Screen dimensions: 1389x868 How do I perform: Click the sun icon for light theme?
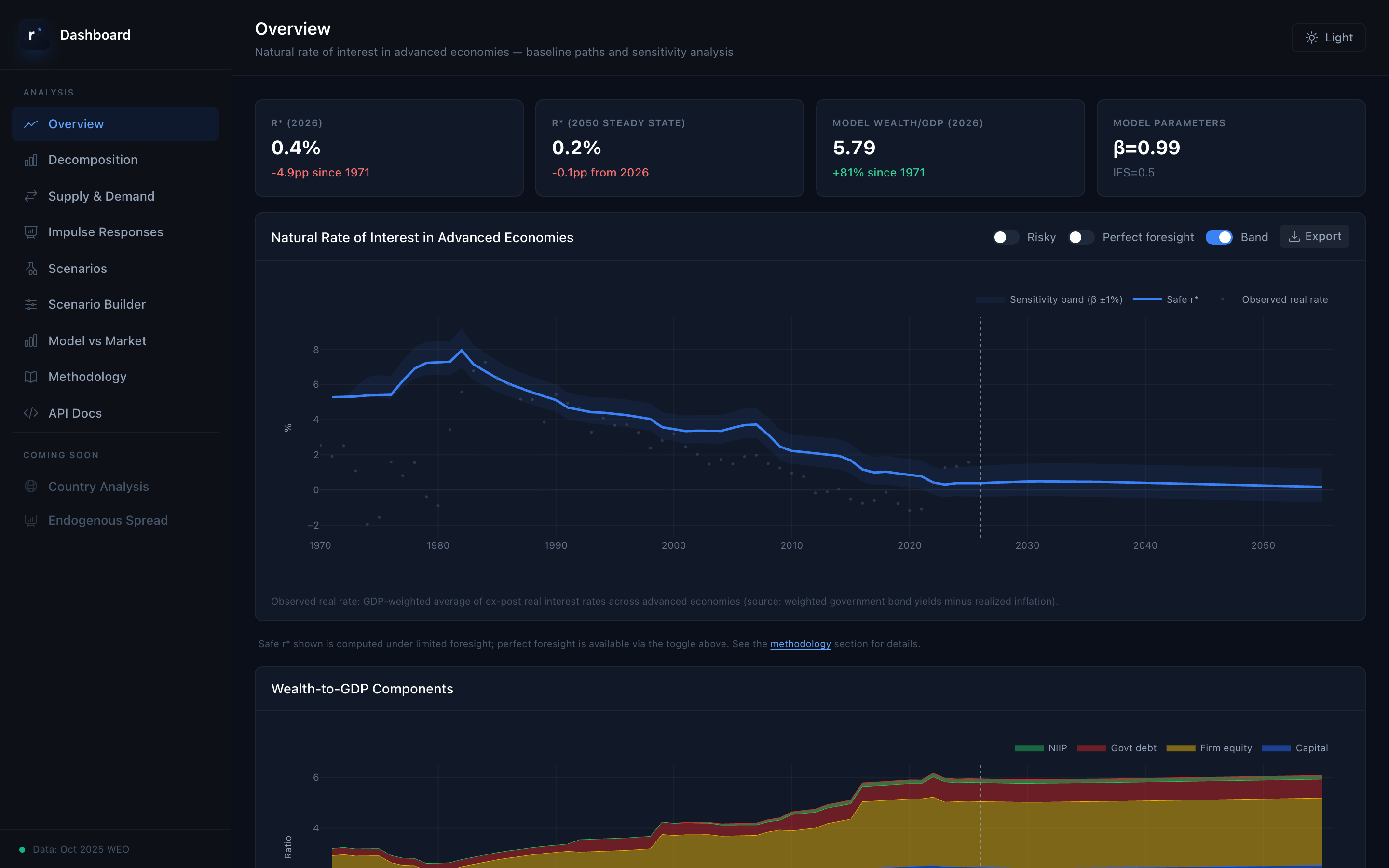tap(1311, 38)
